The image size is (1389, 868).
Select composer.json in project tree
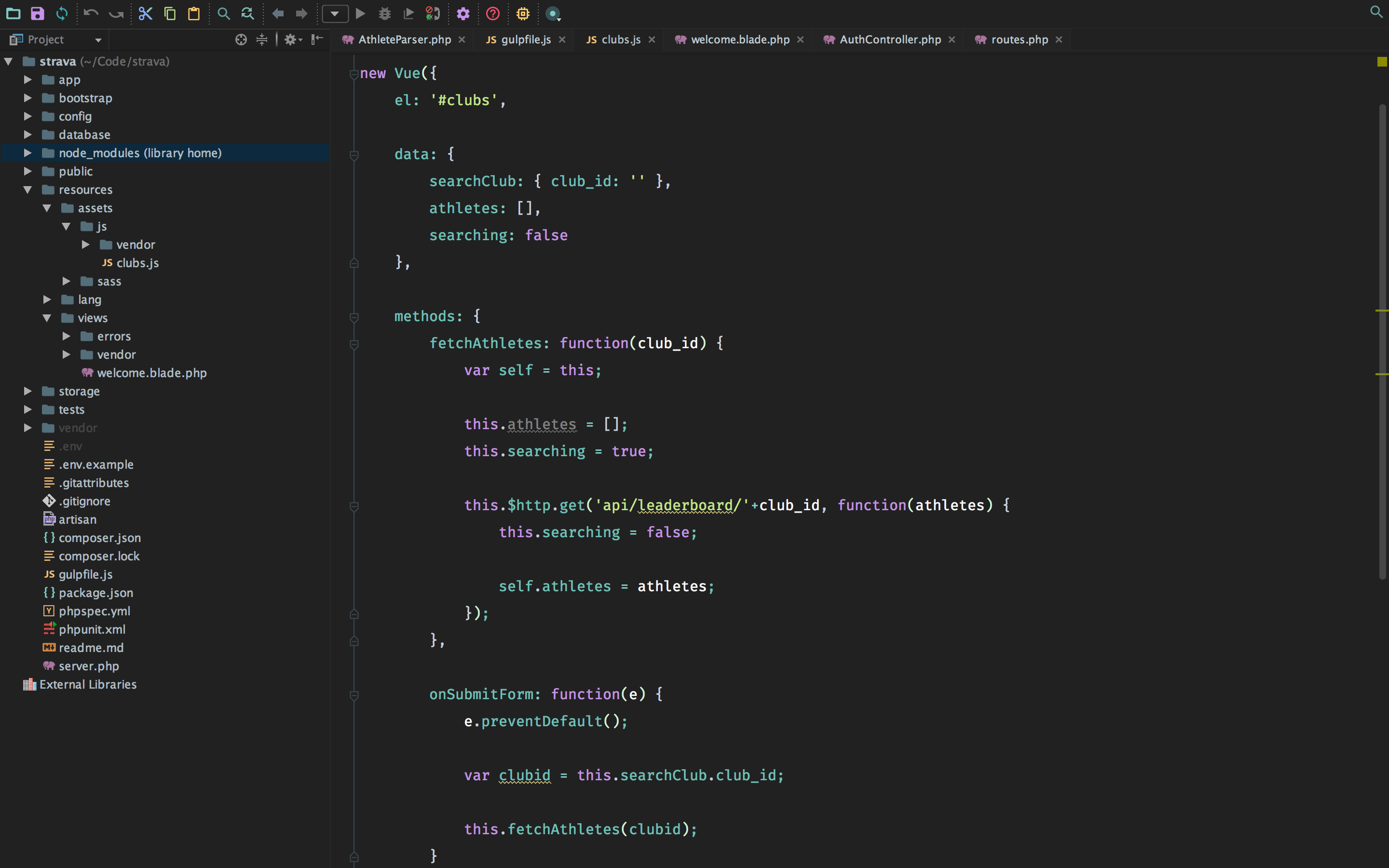(x=99, y=538)
